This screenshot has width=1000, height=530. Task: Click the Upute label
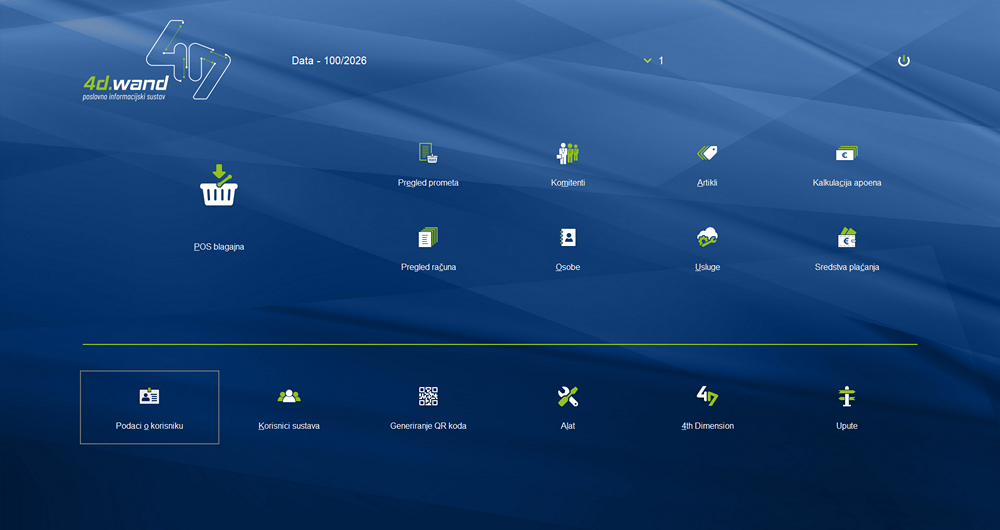tap(847, 426)
